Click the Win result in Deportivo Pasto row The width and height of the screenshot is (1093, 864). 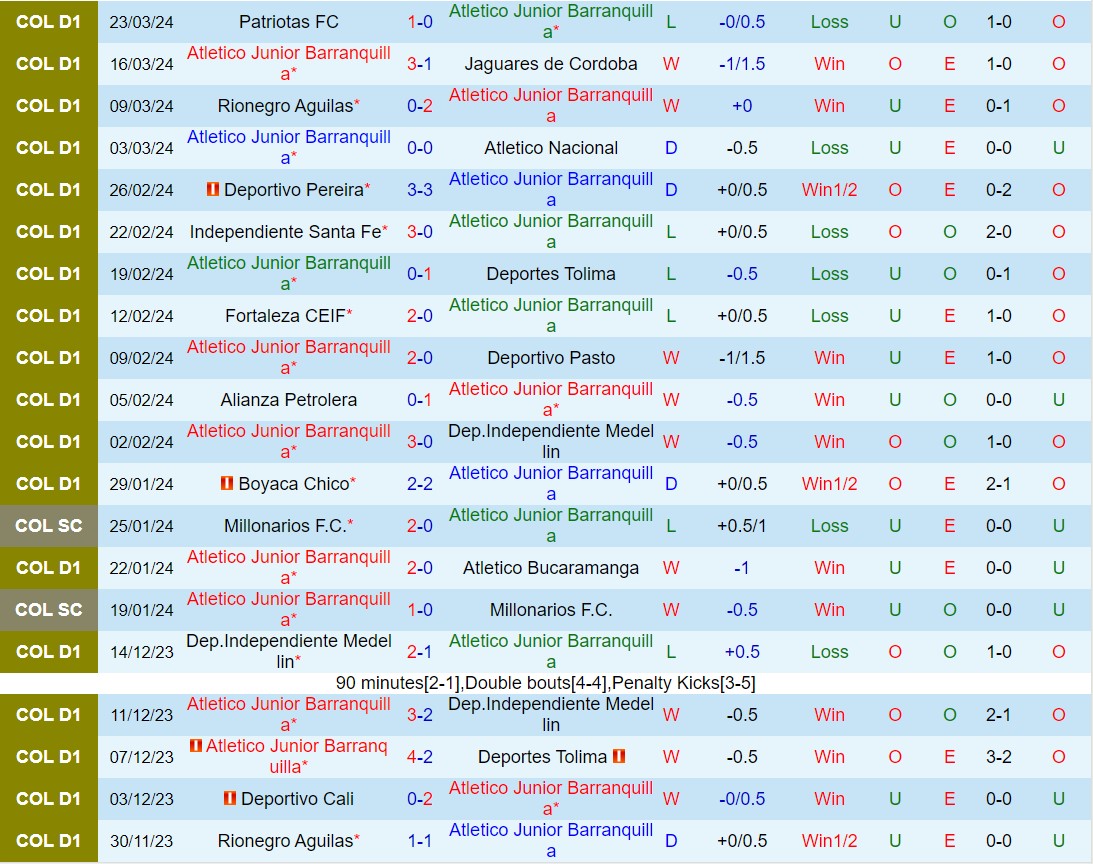pyautogui.click(x=830, y=358)
